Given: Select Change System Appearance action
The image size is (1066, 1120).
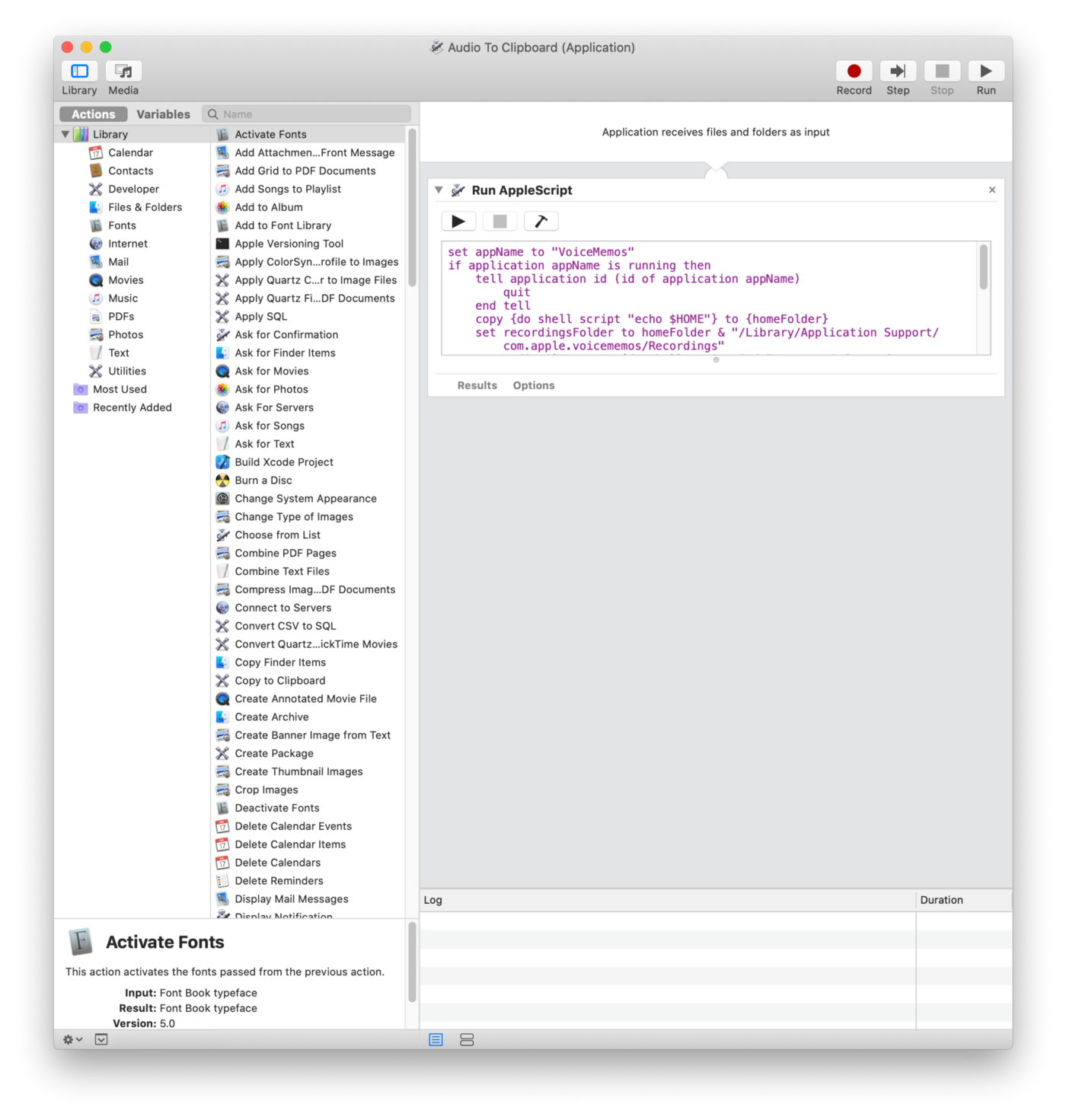Looking at the screenshot, I should 308,499.
